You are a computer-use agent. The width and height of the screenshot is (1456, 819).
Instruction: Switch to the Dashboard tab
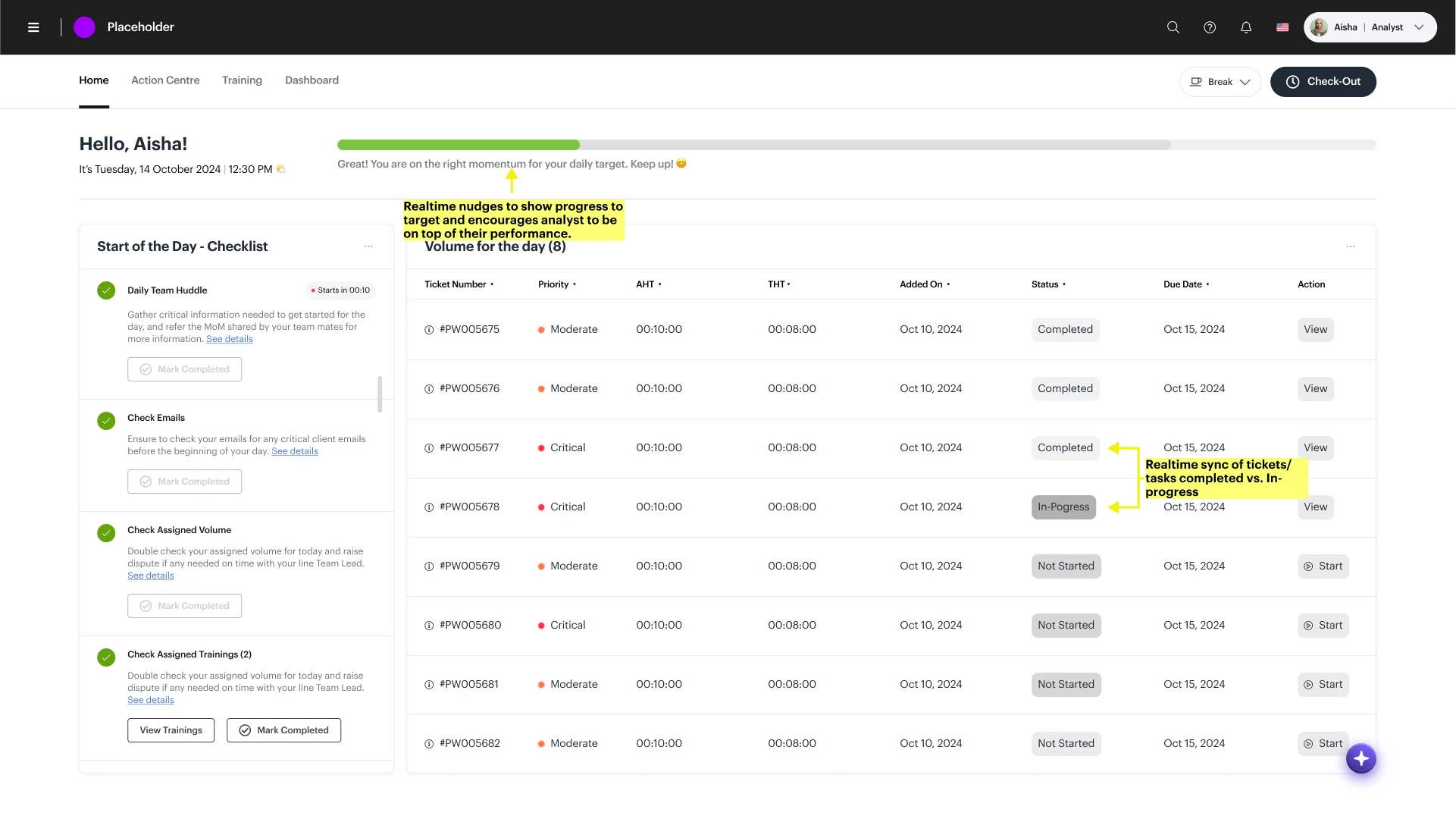[312, 80]
